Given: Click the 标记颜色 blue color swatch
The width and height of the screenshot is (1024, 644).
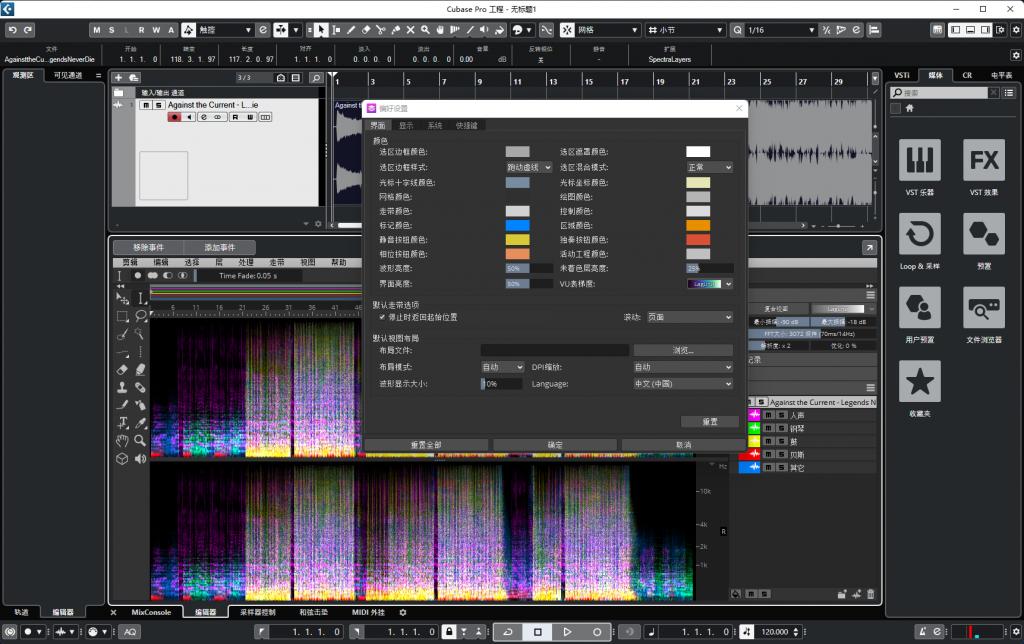Looking at the screenshot, I should (x=517, y=226).
